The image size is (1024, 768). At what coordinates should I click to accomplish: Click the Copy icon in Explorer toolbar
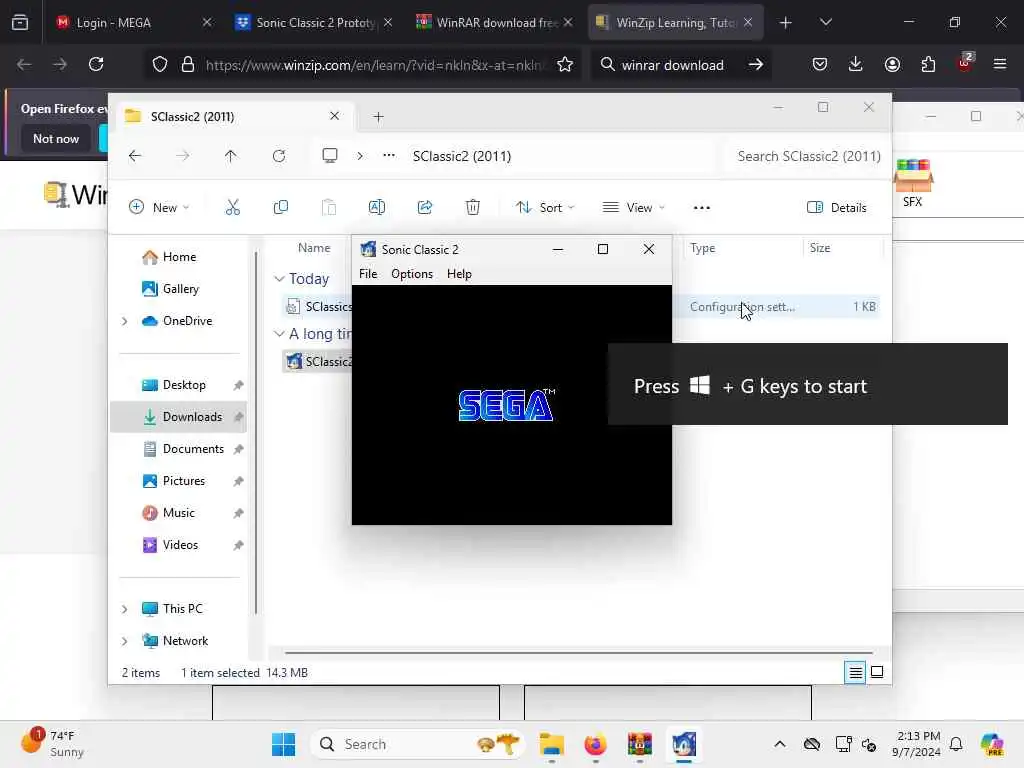click(281, 208)
